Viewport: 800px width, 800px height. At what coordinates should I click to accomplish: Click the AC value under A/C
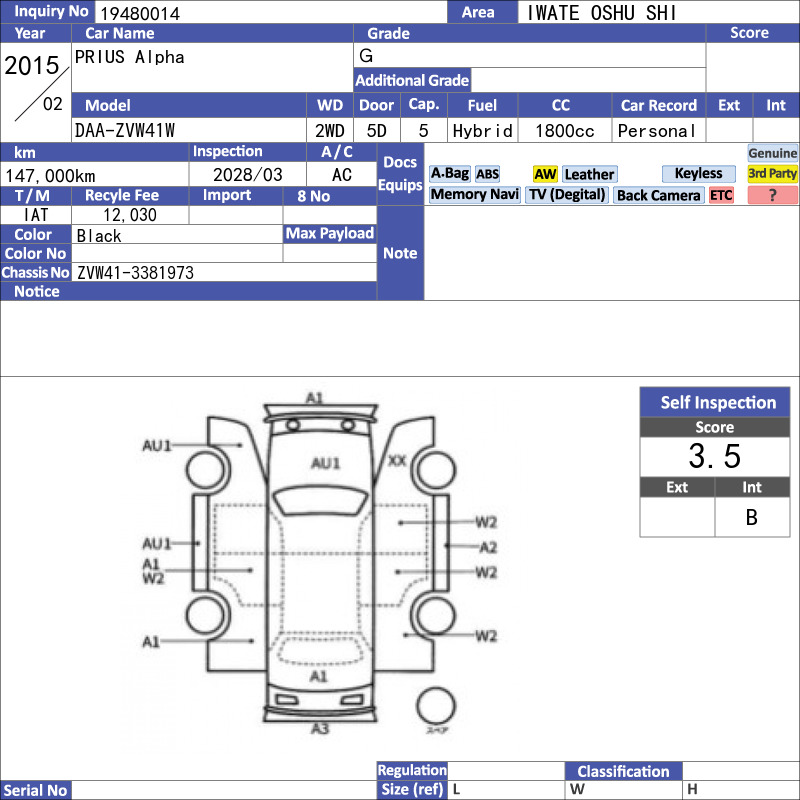(x=342, y=174)
